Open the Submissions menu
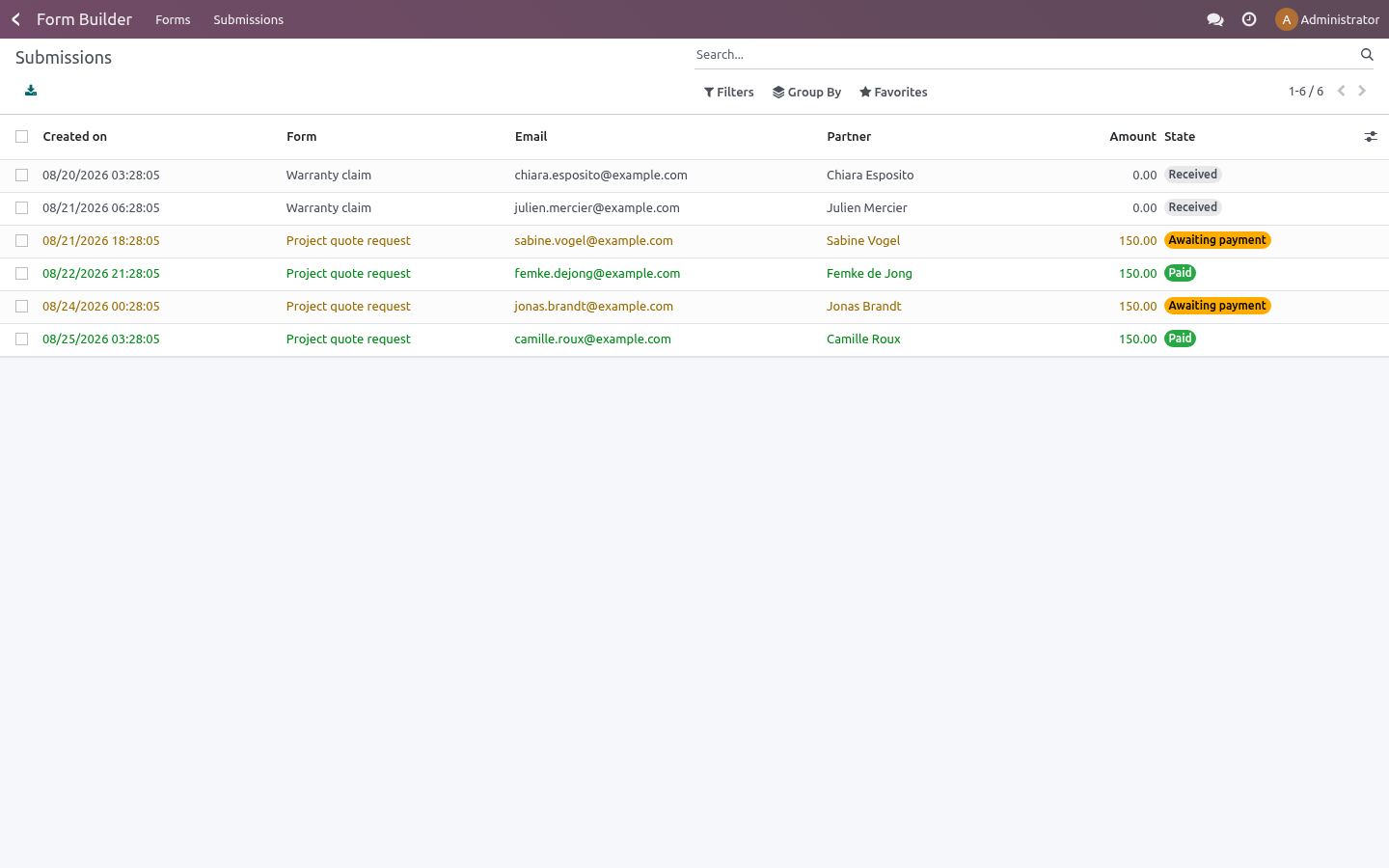 248,19
